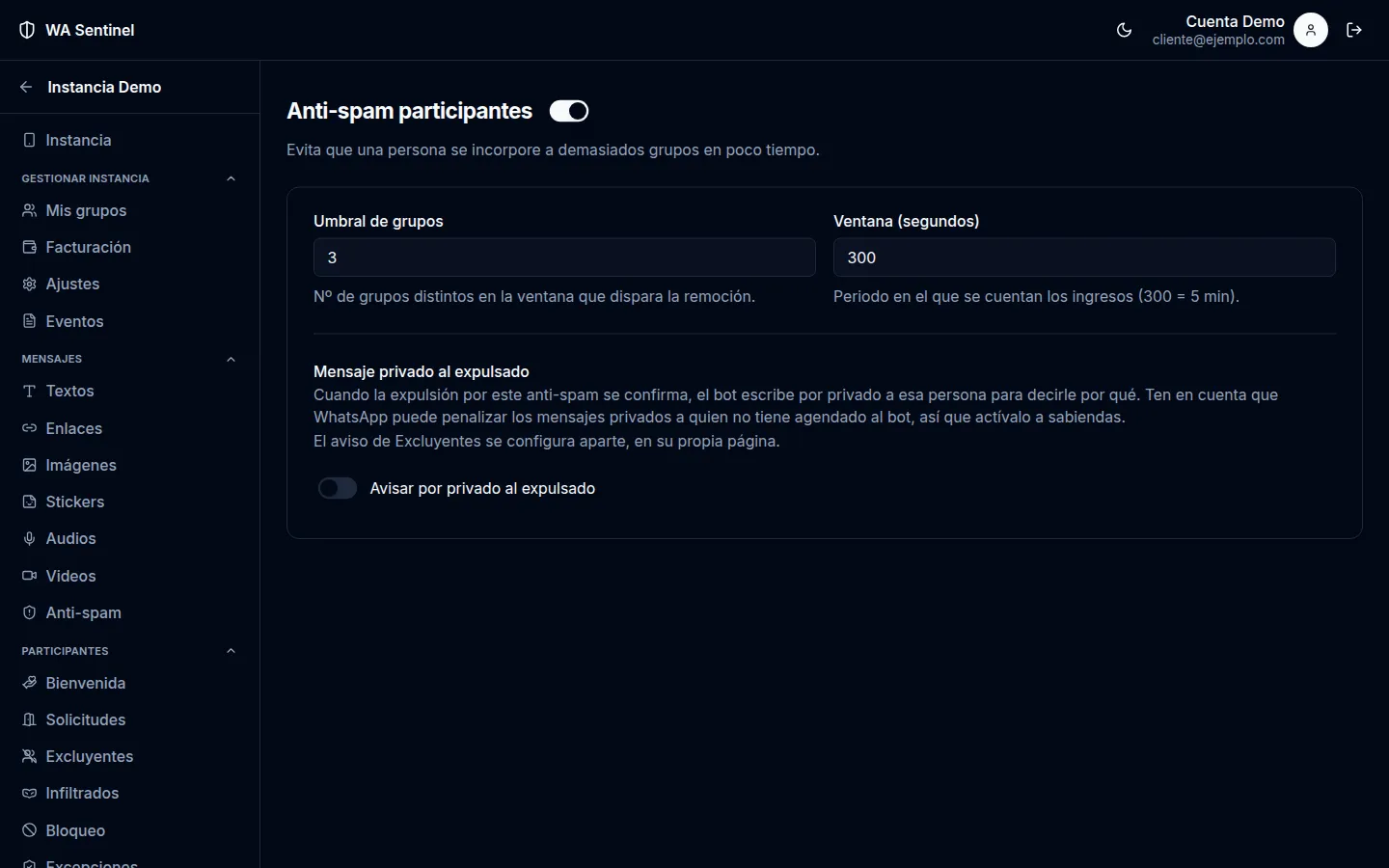1389x868 pixels.
Task: Click the Facturación wallet icon
Action: point(29,247)
